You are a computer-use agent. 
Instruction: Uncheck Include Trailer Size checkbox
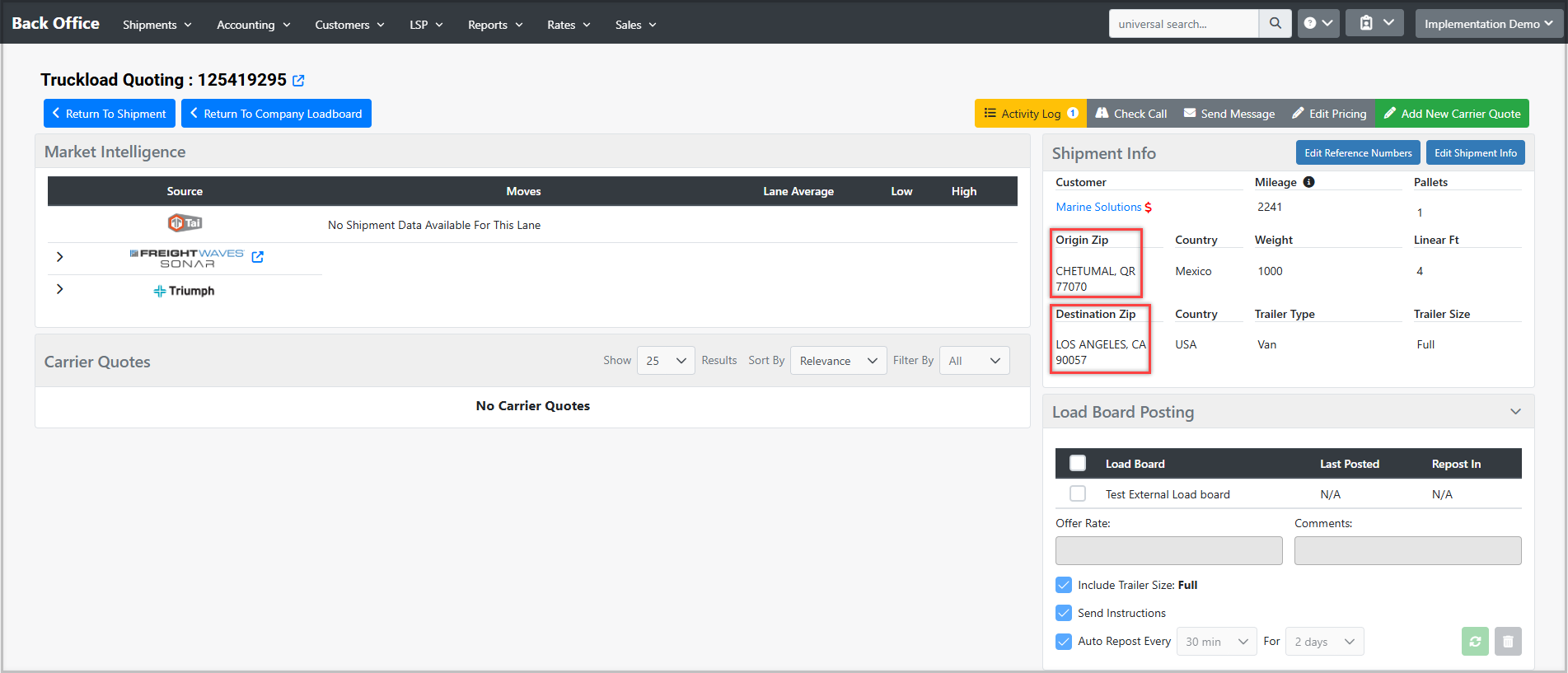pos(1064,586)
